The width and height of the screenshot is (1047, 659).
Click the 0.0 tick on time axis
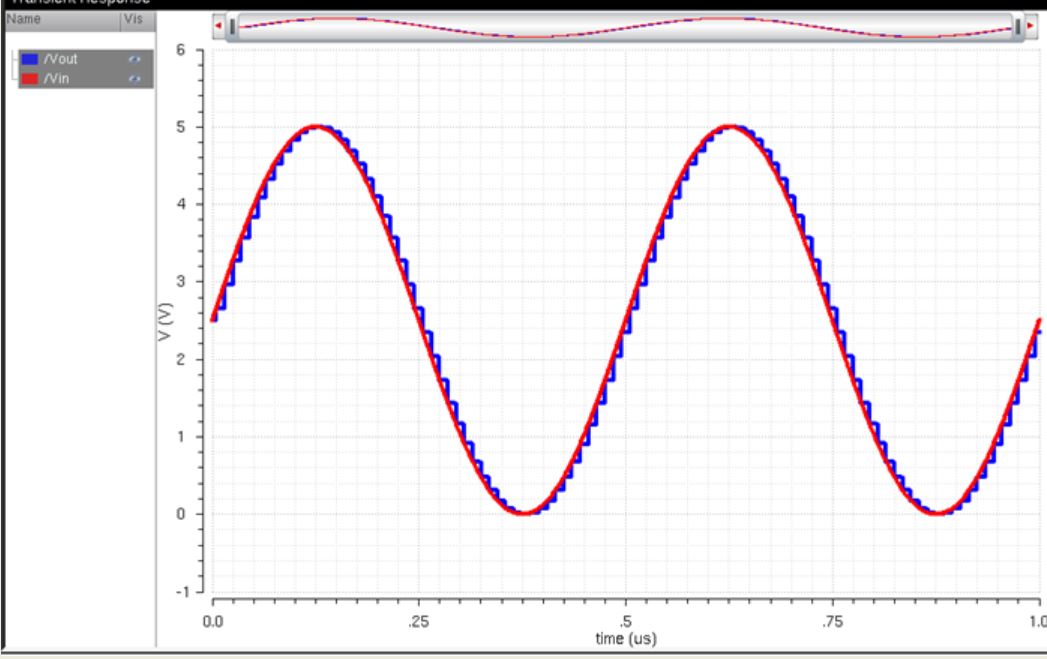pyautogui.click(x=213, y=622)
